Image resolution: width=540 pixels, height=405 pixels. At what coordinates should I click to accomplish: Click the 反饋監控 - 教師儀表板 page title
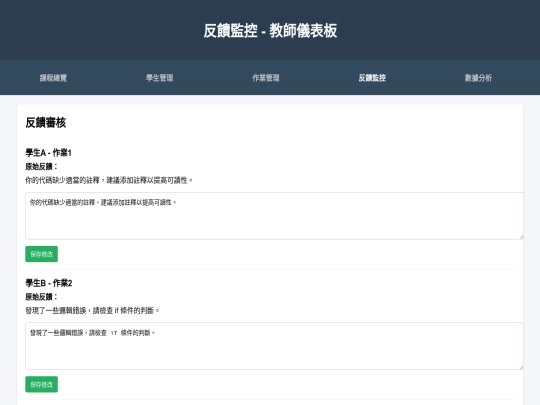(270, 30)
